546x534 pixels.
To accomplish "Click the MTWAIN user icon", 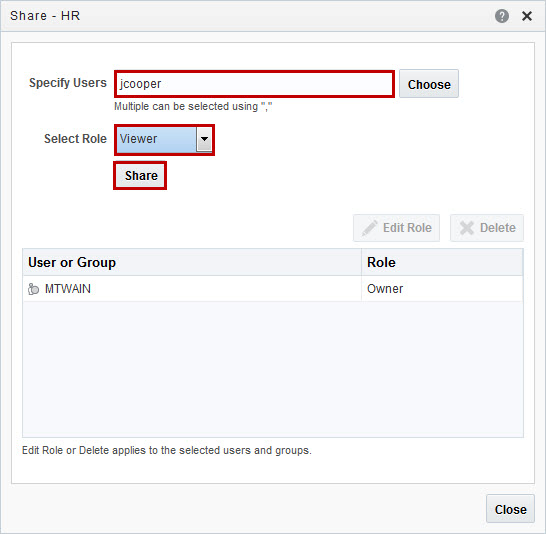I will (33, 289).
